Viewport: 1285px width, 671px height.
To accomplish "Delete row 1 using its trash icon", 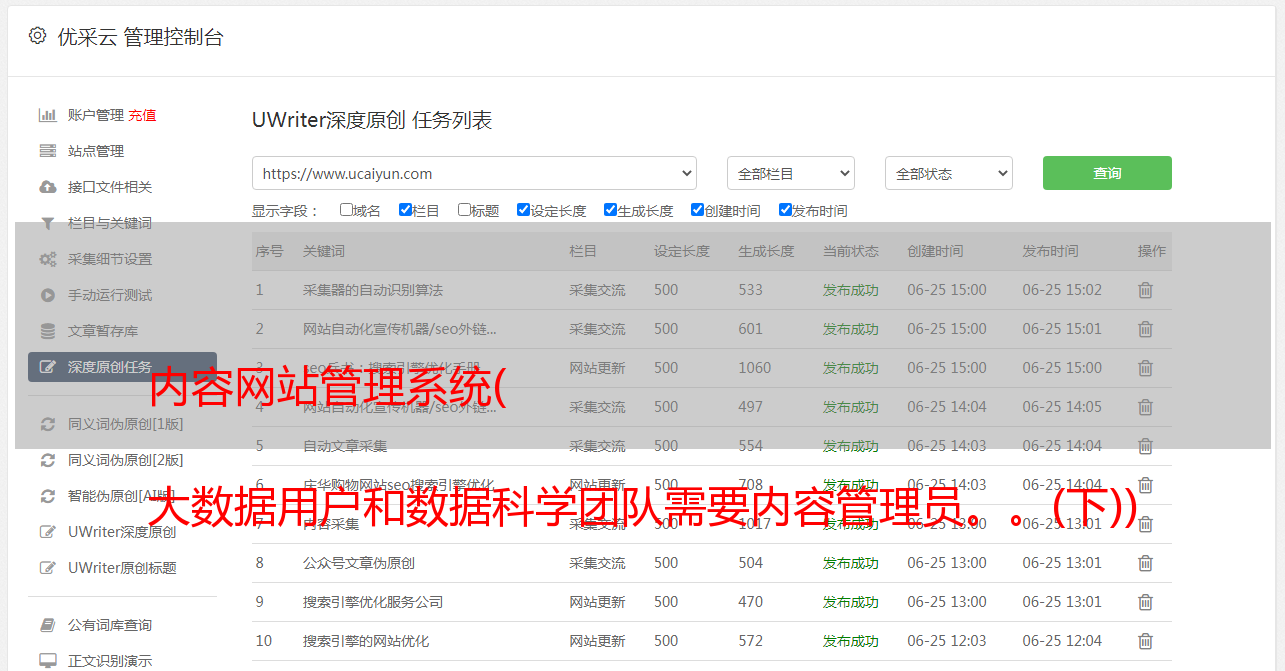I will (x=1145, y=290).
